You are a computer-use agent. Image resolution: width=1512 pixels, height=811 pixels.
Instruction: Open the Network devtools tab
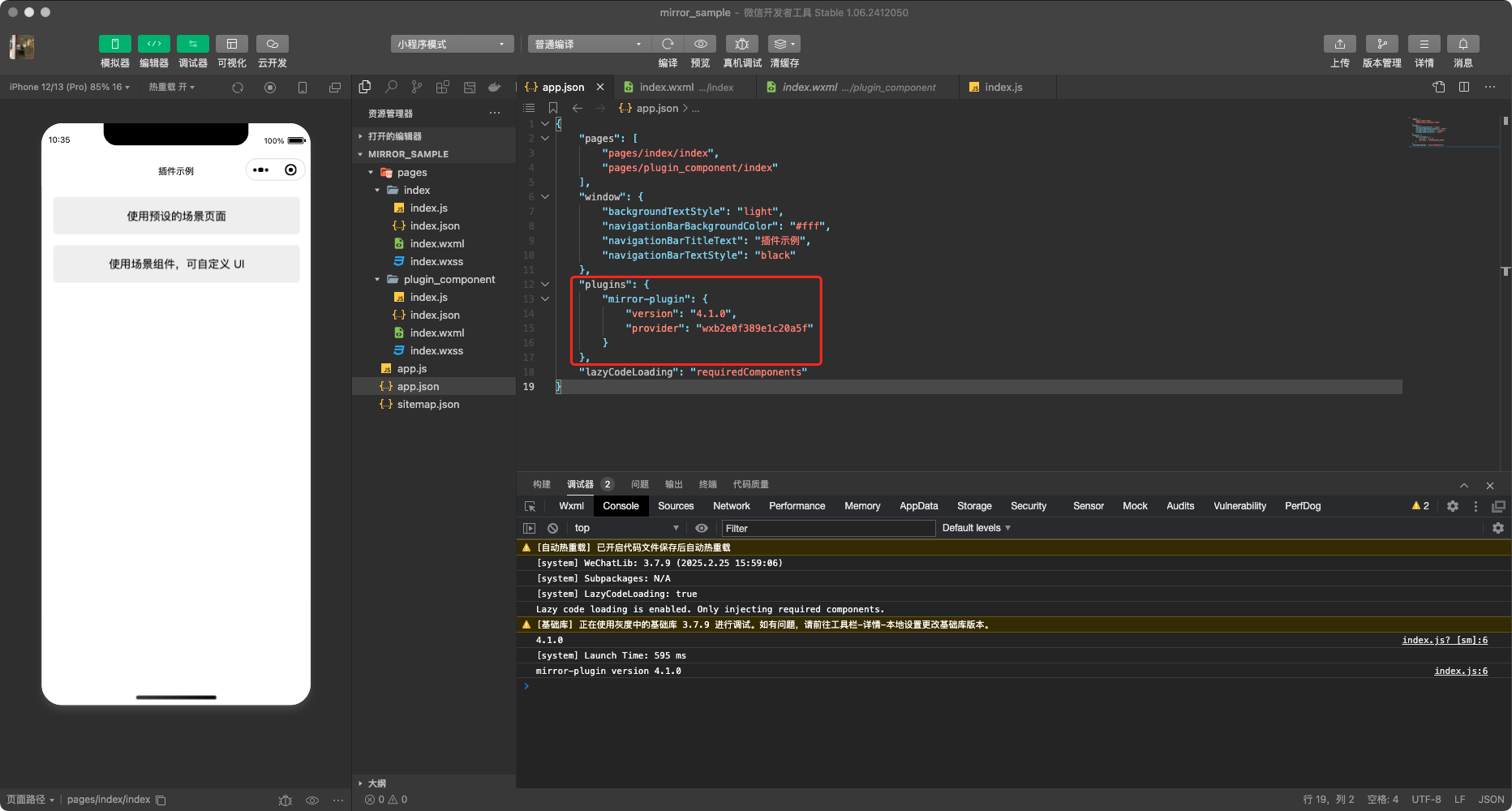click(x=732, y=506)
